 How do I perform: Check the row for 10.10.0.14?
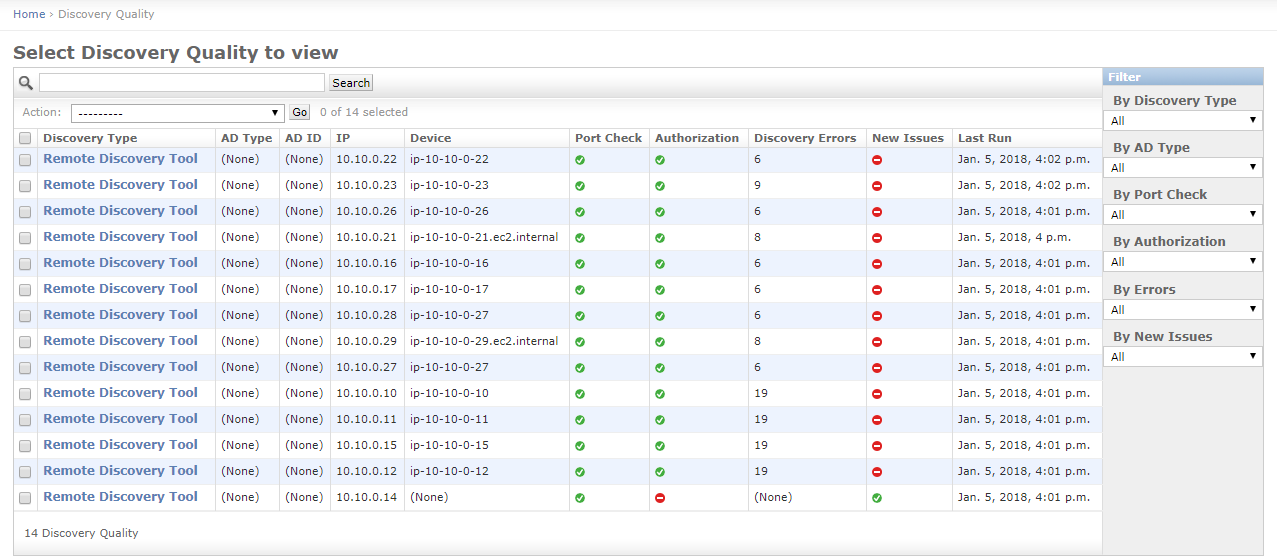point(25,498)
